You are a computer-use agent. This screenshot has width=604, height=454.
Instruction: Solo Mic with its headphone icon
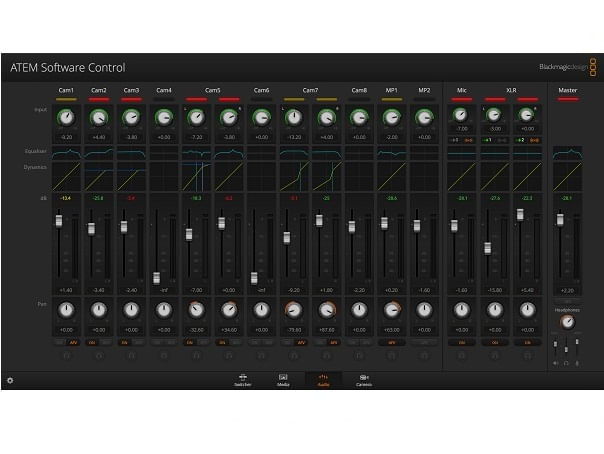coord(461,355)
